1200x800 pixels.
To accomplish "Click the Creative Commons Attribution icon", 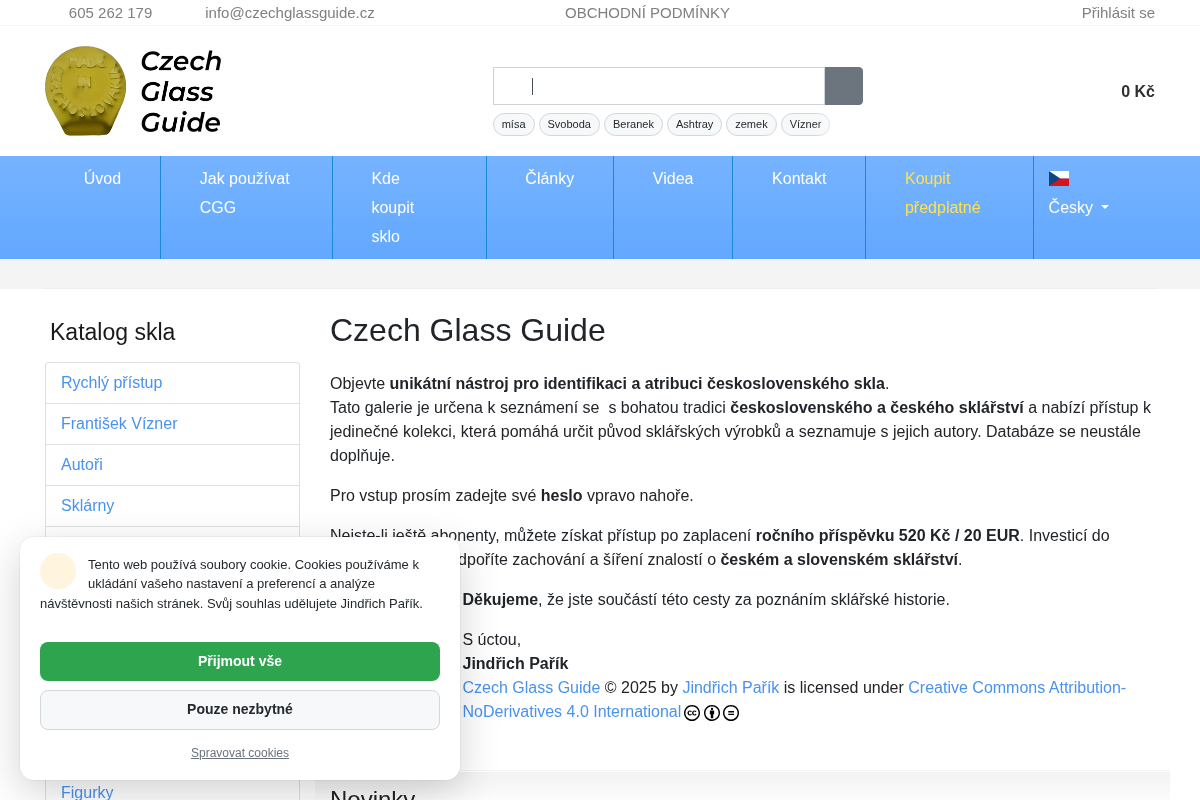I will [x=712, y=713].
